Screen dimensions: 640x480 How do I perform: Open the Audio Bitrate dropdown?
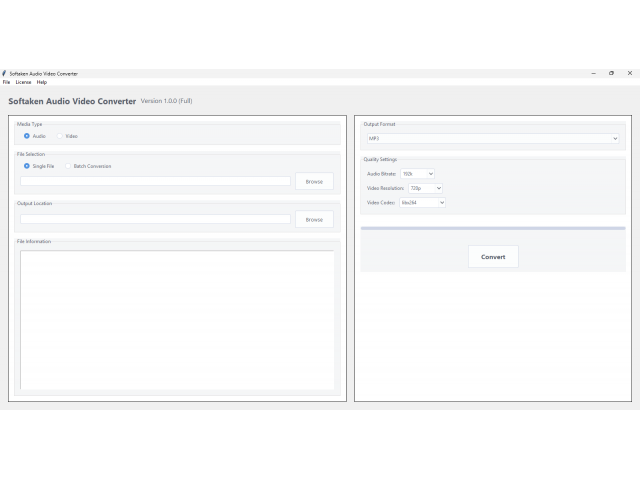(417, 174)
